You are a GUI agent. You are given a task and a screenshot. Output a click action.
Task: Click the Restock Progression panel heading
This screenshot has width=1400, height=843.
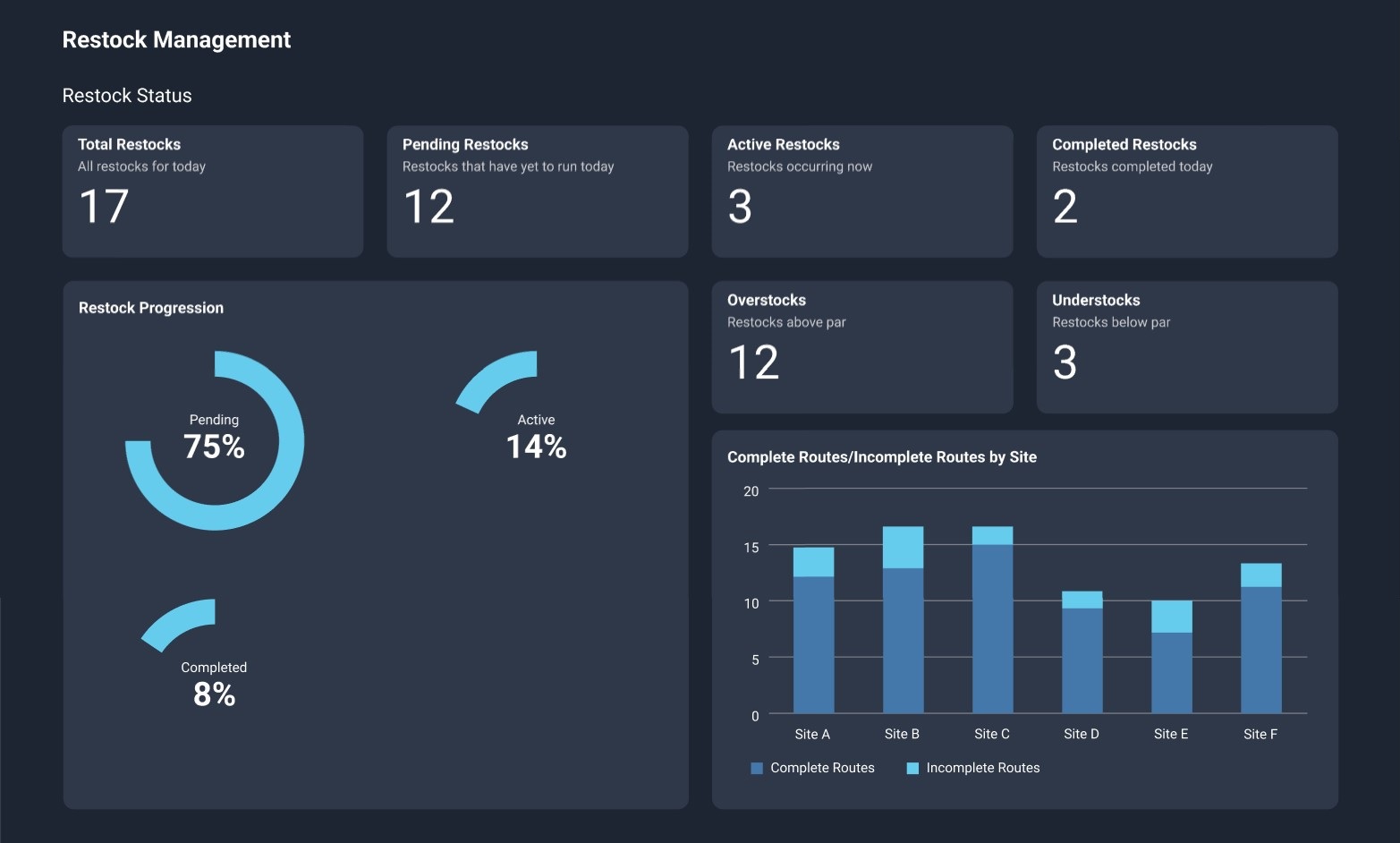point(151,308)
